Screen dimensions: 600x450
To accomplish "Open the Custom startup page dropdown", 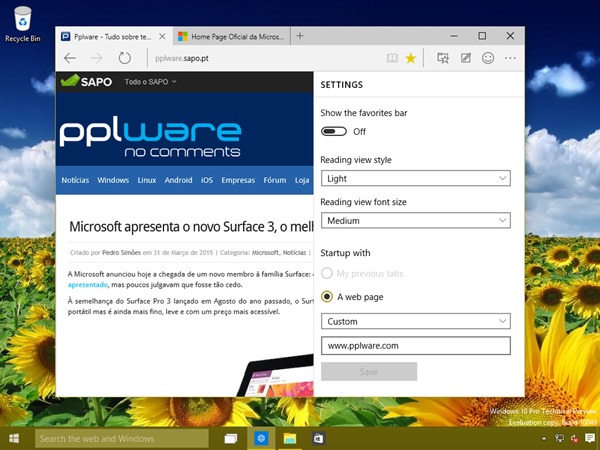I will 416,321.
